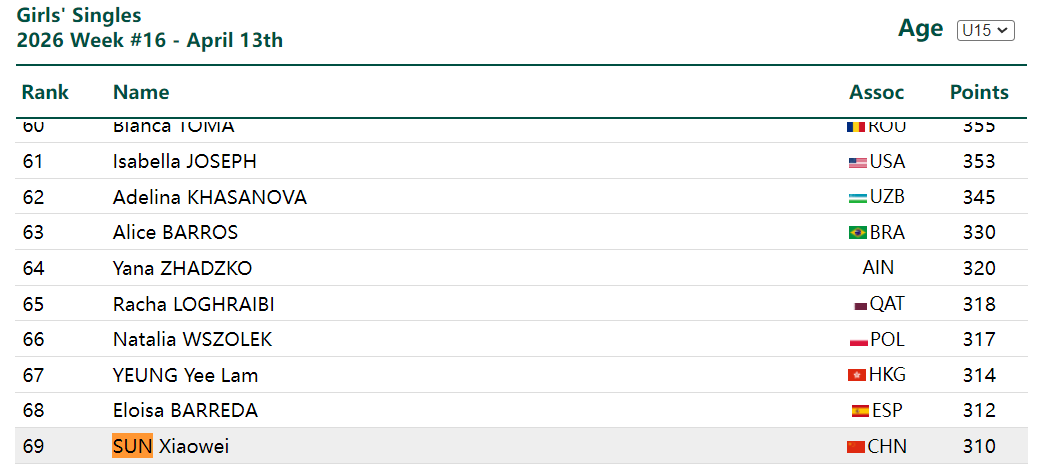Click the Uzbekistan flag icon

(x=857, y=198)
